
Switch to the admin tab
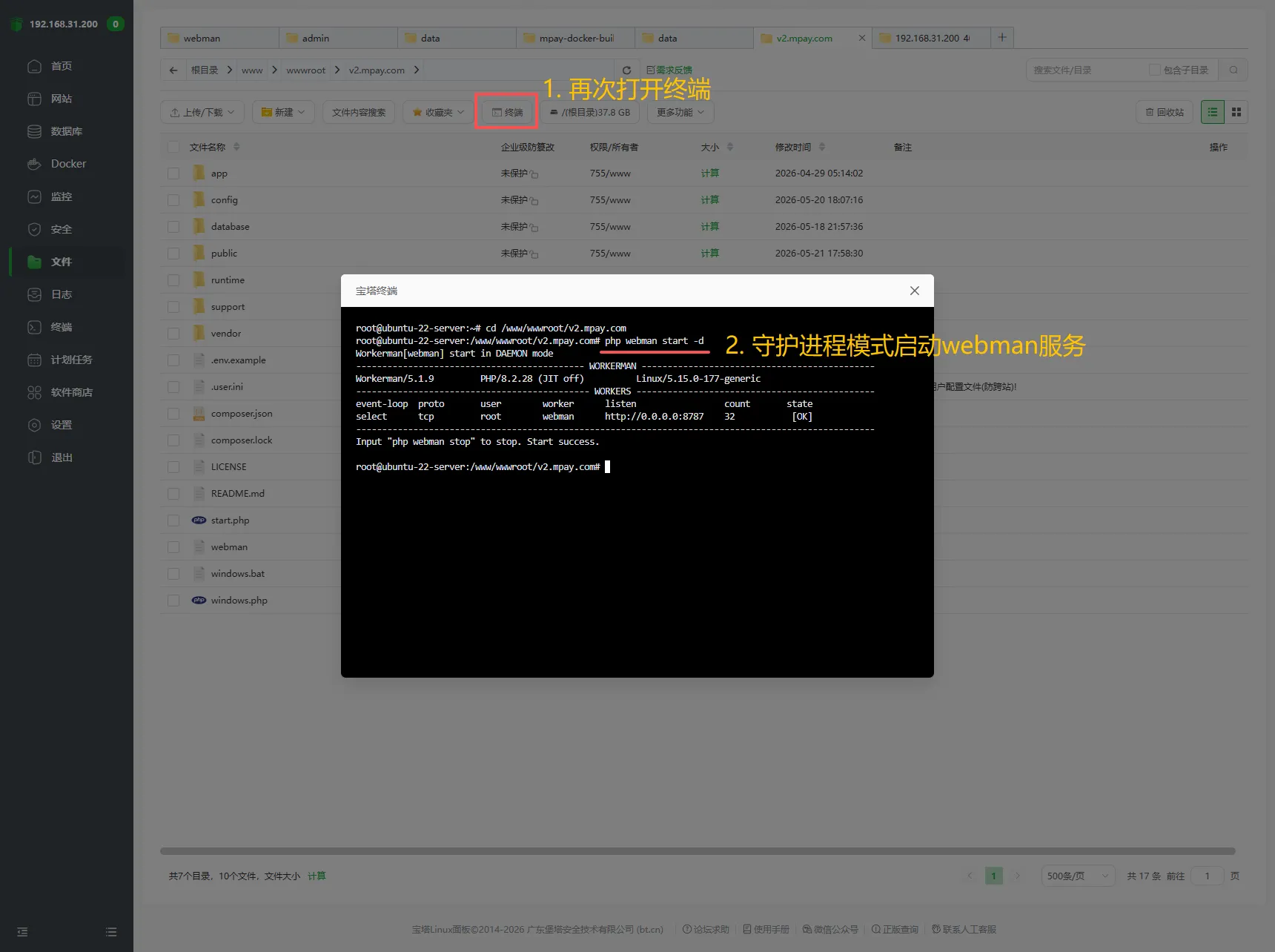pyautogui.click(x=338, y=38)
